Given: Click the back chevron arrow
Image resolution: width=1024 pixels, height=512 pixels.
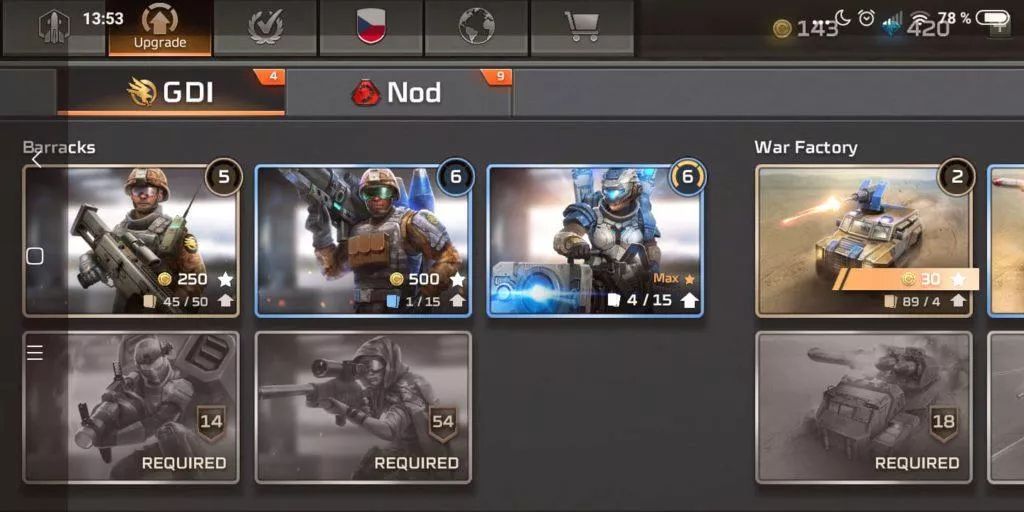Looking at the screenshot, I should click(x=37, y=158).
